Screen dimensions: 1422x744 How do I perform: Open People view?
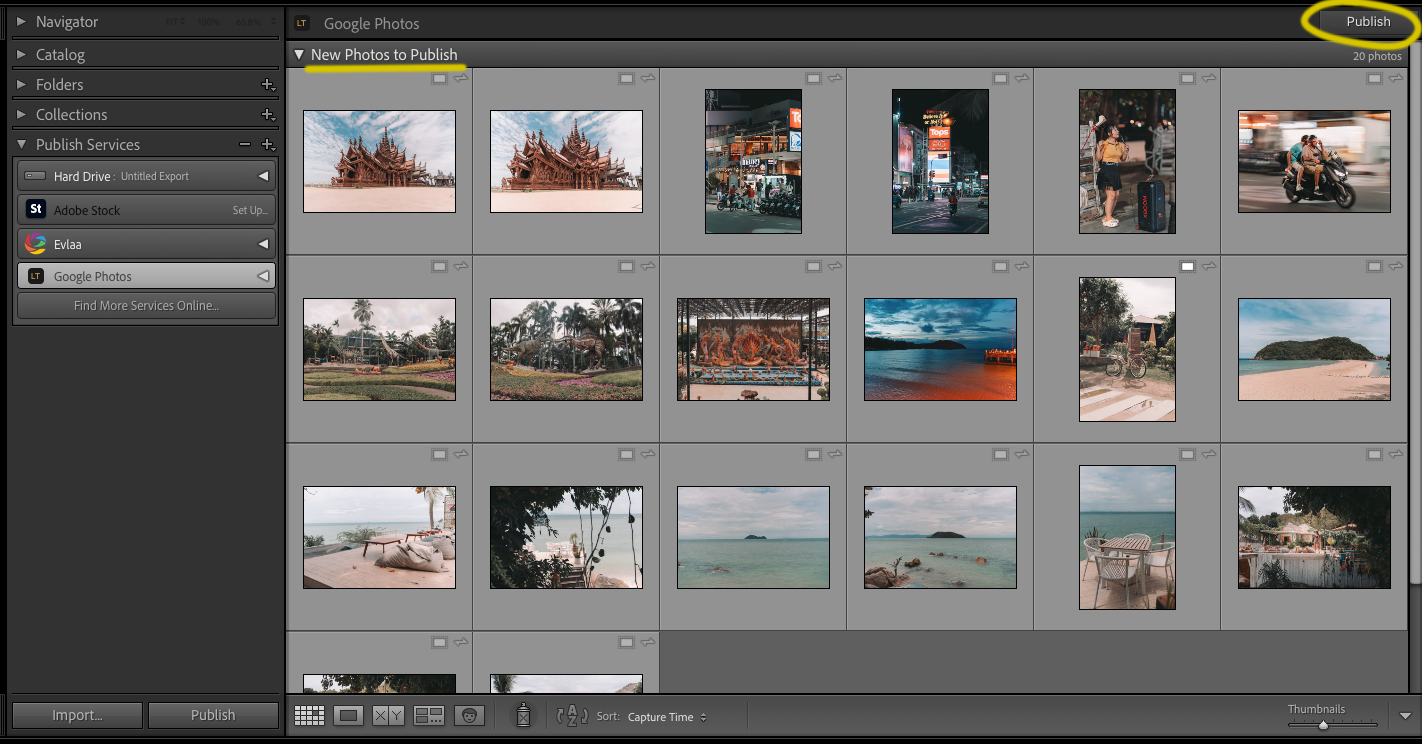click(469, 714)
